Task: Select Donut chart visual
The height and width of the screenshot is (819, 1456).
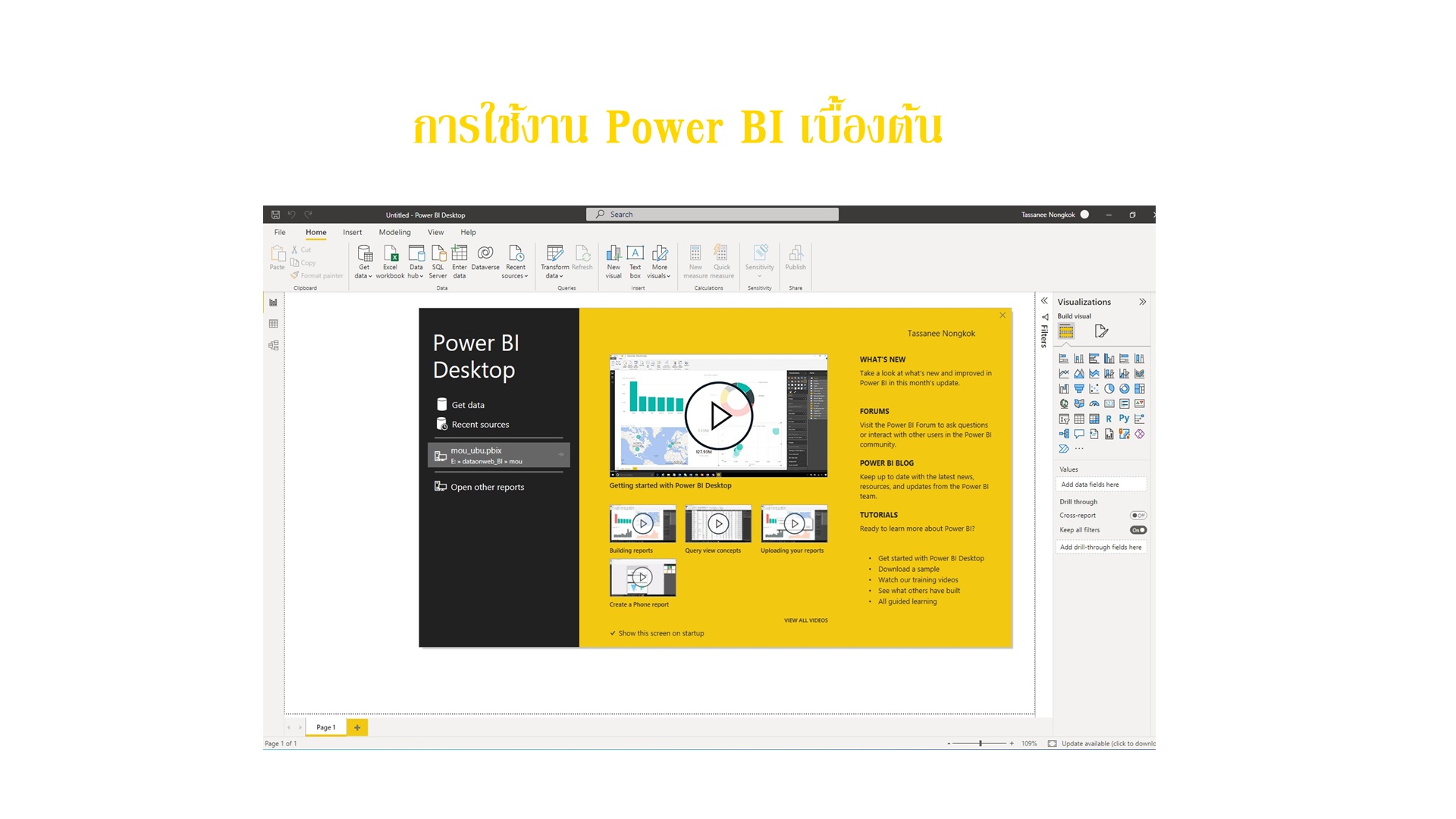Action: tap(1125, 389)
